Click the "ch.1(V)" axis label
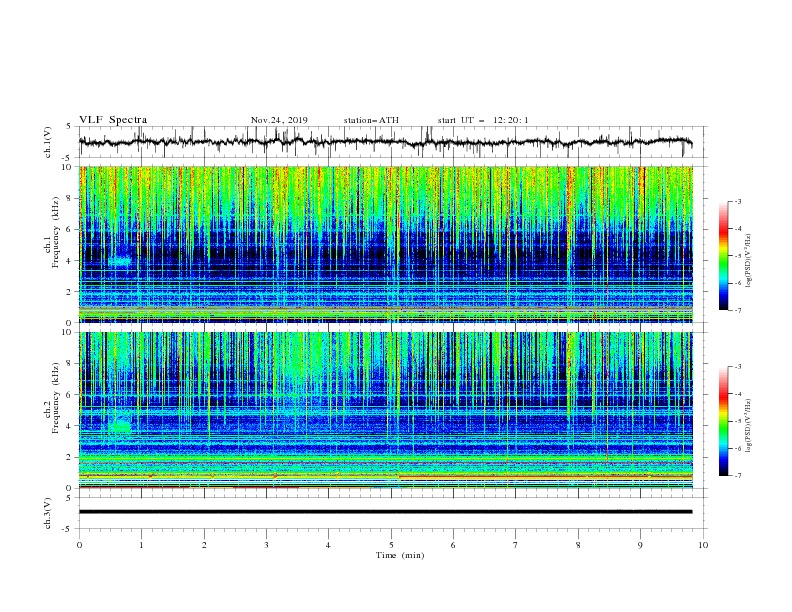 click(48, 142)
